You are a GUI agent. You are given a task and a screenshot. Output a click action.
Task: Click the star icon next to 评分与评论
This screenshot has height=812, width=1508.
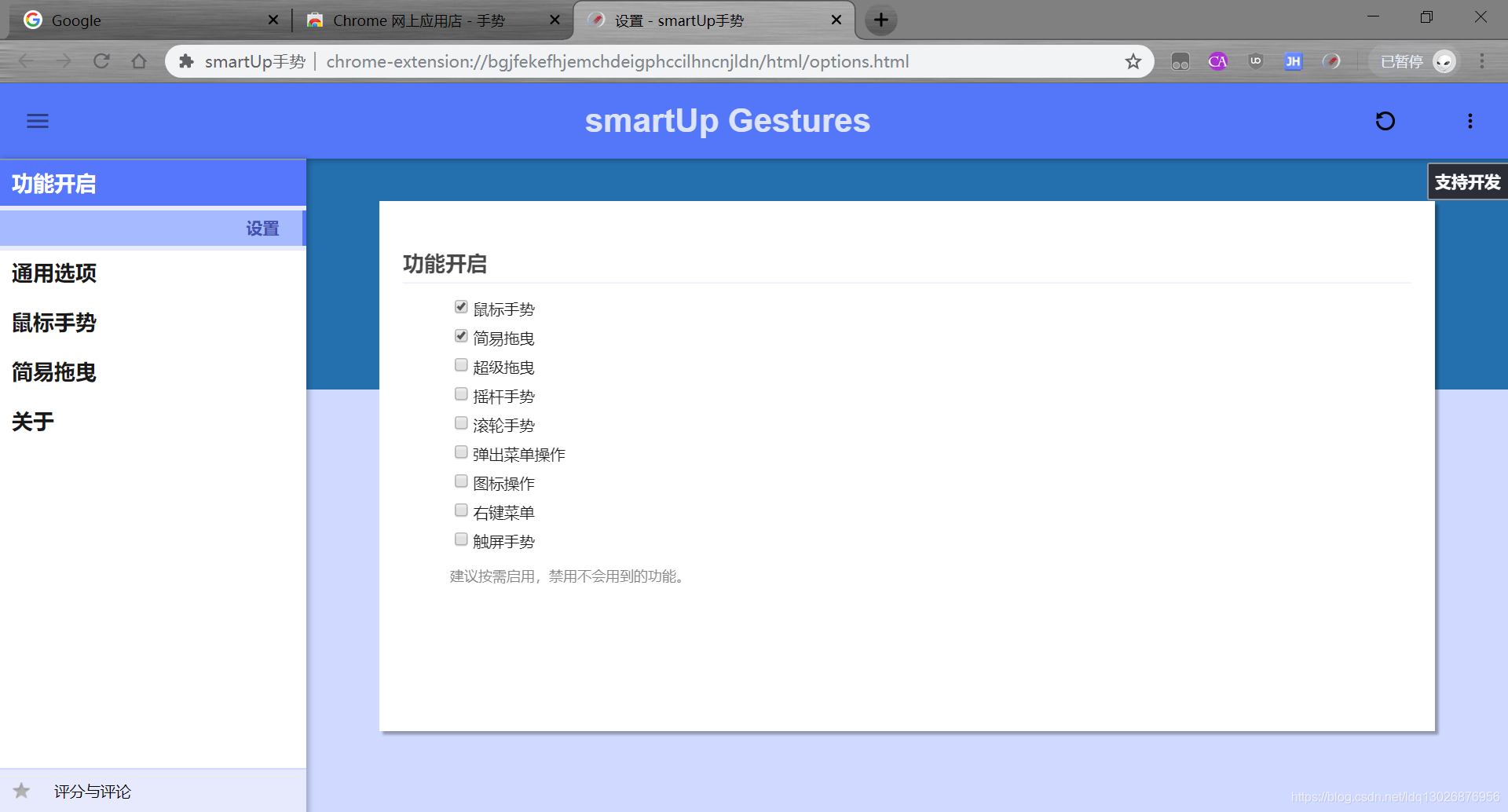[x=22, y=791]
